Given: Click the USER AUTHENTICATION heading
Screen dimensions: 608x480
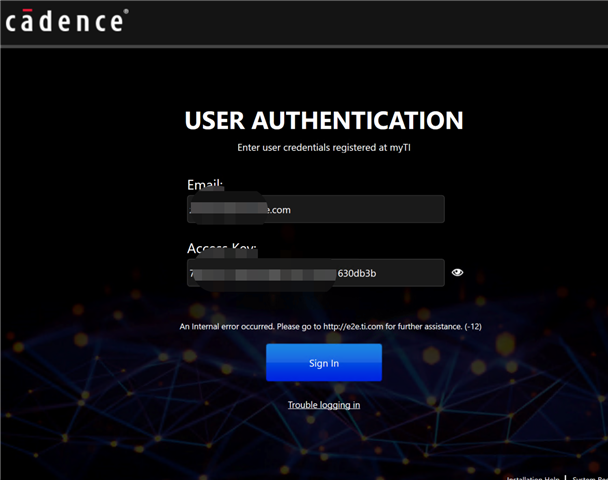Looking at the screenshot, I should (x=324, y=121).
